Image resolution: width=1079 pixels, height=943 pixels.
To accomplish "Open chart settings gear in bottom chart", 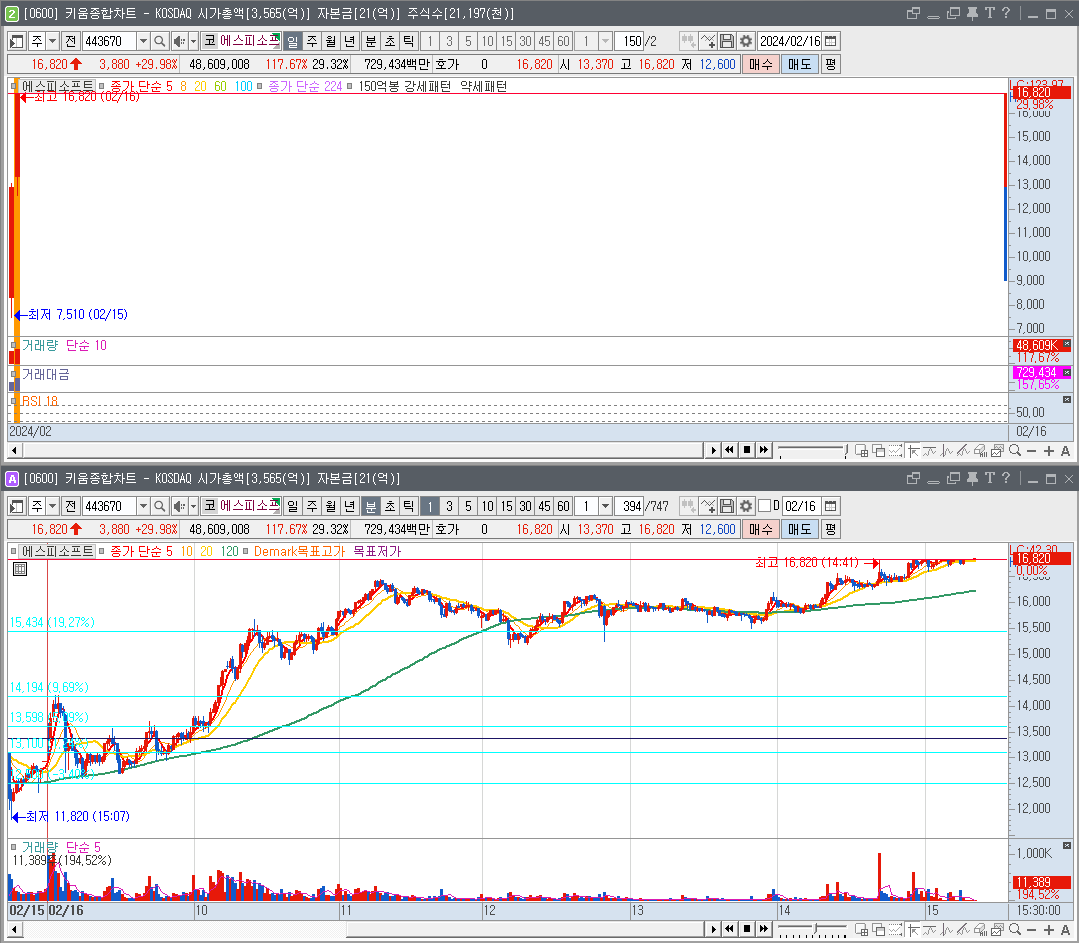I will tap(746, 507).
